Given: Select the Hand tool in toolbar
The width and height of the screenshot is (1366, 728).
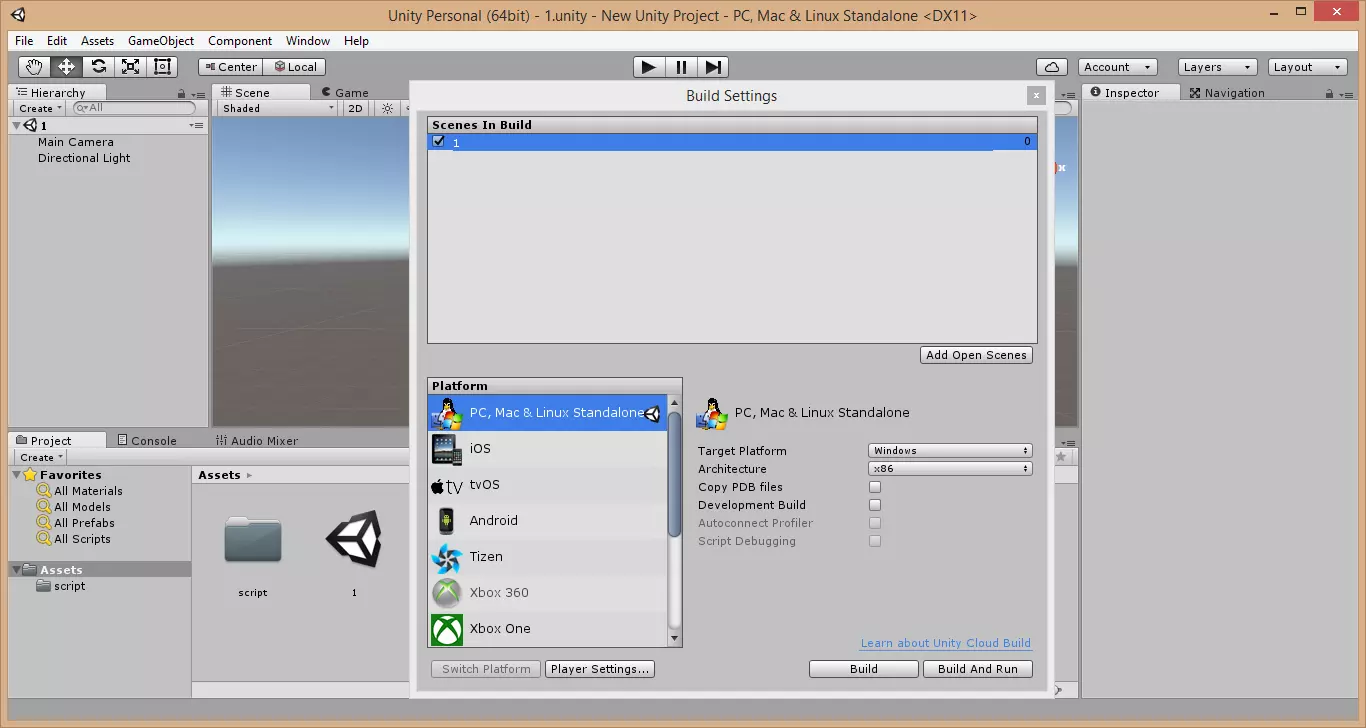Looking at the screenshot, I should 35,67.
